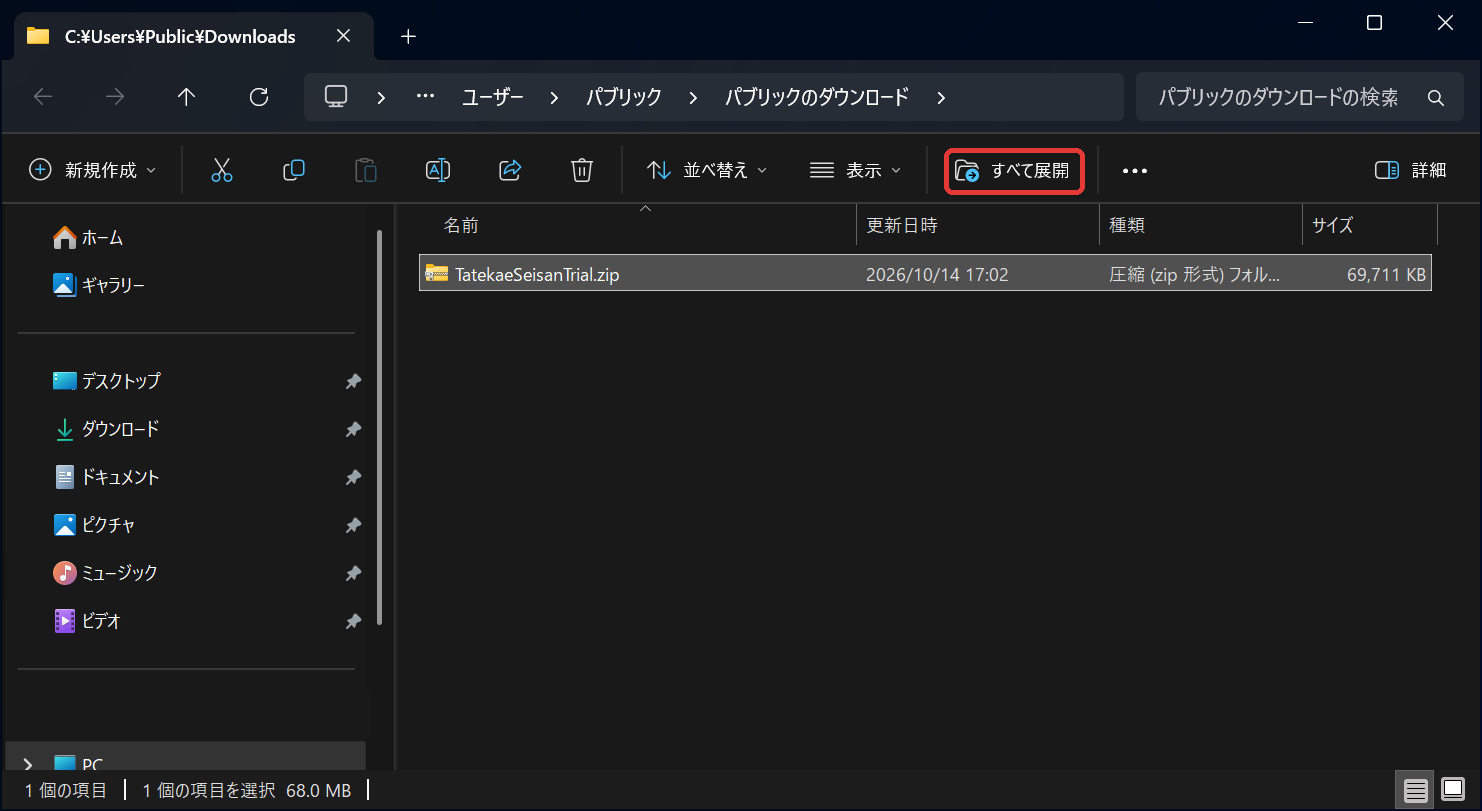Click the search magnifier icon
Screen dimensions: 1482x811
[1436, 97]
